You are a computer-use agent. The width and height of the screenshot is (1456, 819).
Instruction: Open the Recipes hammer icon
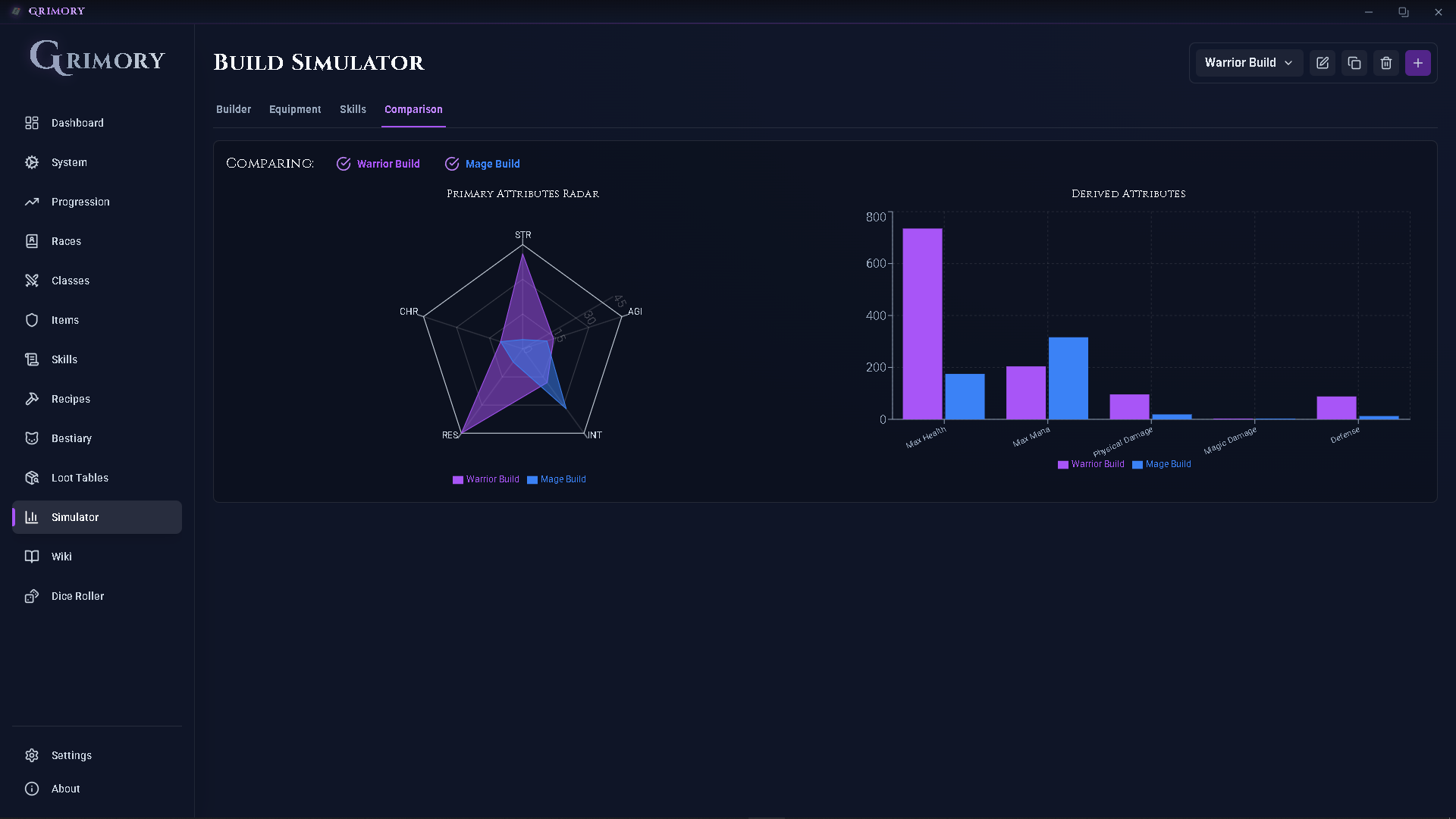tap(32, 399)
